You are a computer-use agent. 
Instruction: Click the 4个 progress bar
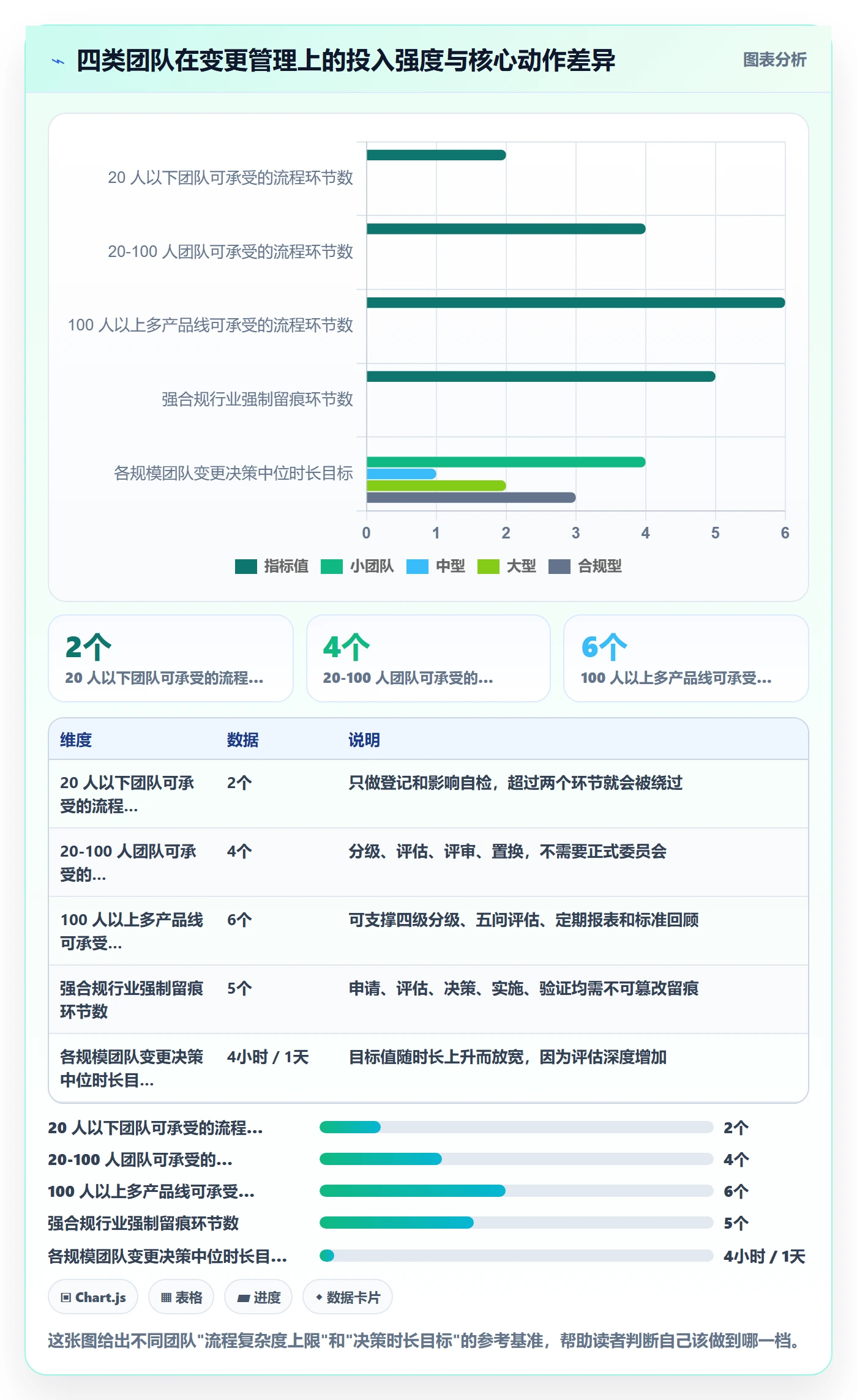pyautogui.click(x=516, y=1159)
